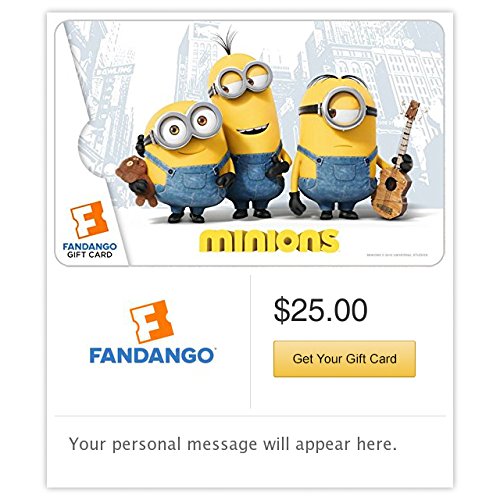This screenshot has width=500, height=500.
Task: Select the orange Fandango F logo on card
Action: pyautogui.click(x=89, y=219)
